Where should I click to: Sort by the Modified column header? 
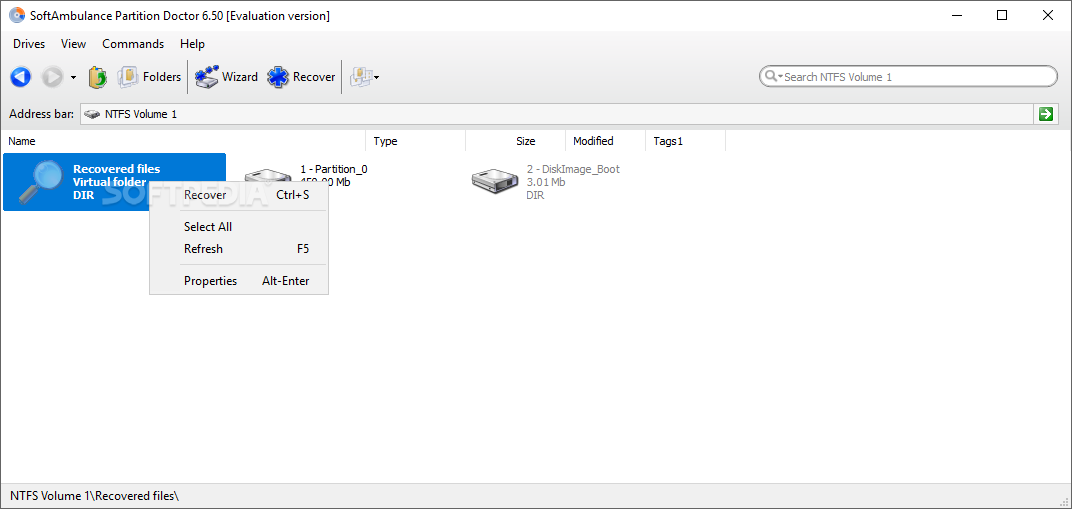coord(605,141)
